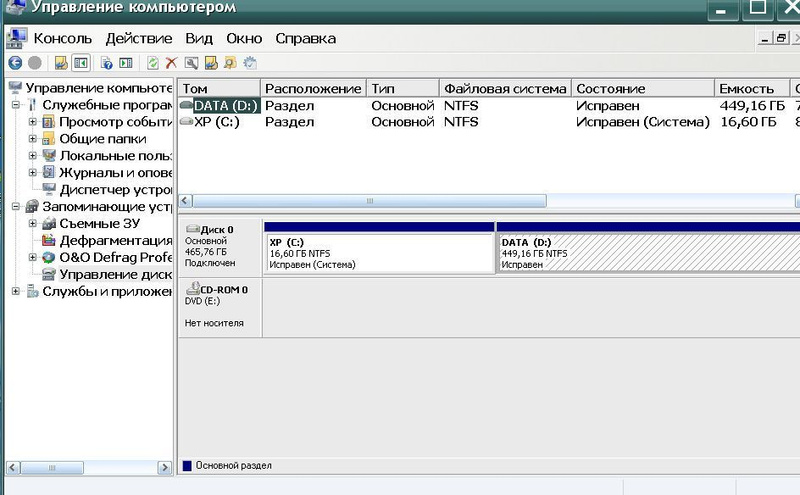
Task: Open the Справка menu
Action: pyautogui.click(x=305, y=38)
